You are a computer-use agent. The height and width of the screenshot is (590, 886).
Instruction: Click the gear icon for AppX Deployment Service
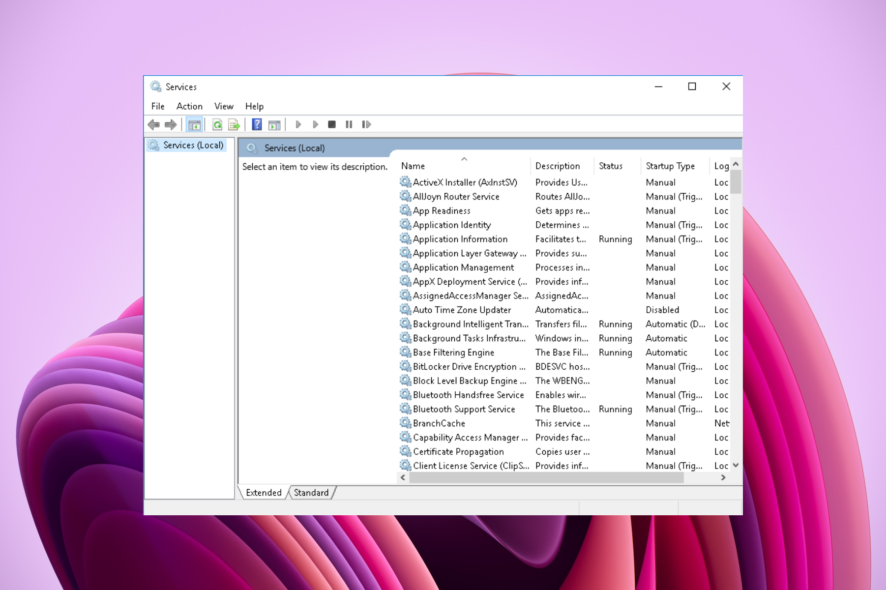(x=405, y=281)
